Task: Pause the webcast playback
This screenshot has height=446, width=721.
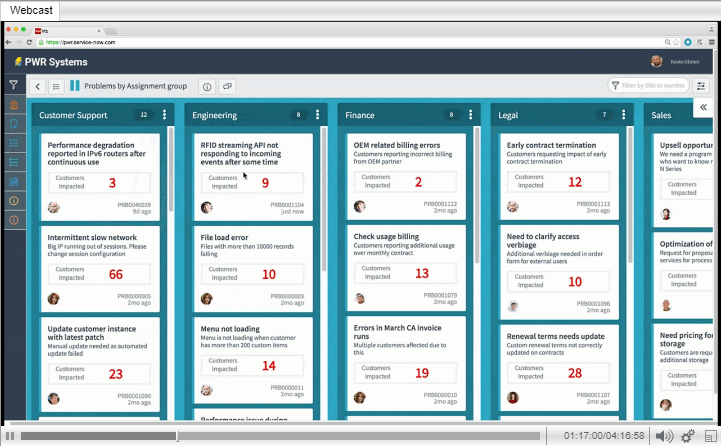Action: point(10,436)
